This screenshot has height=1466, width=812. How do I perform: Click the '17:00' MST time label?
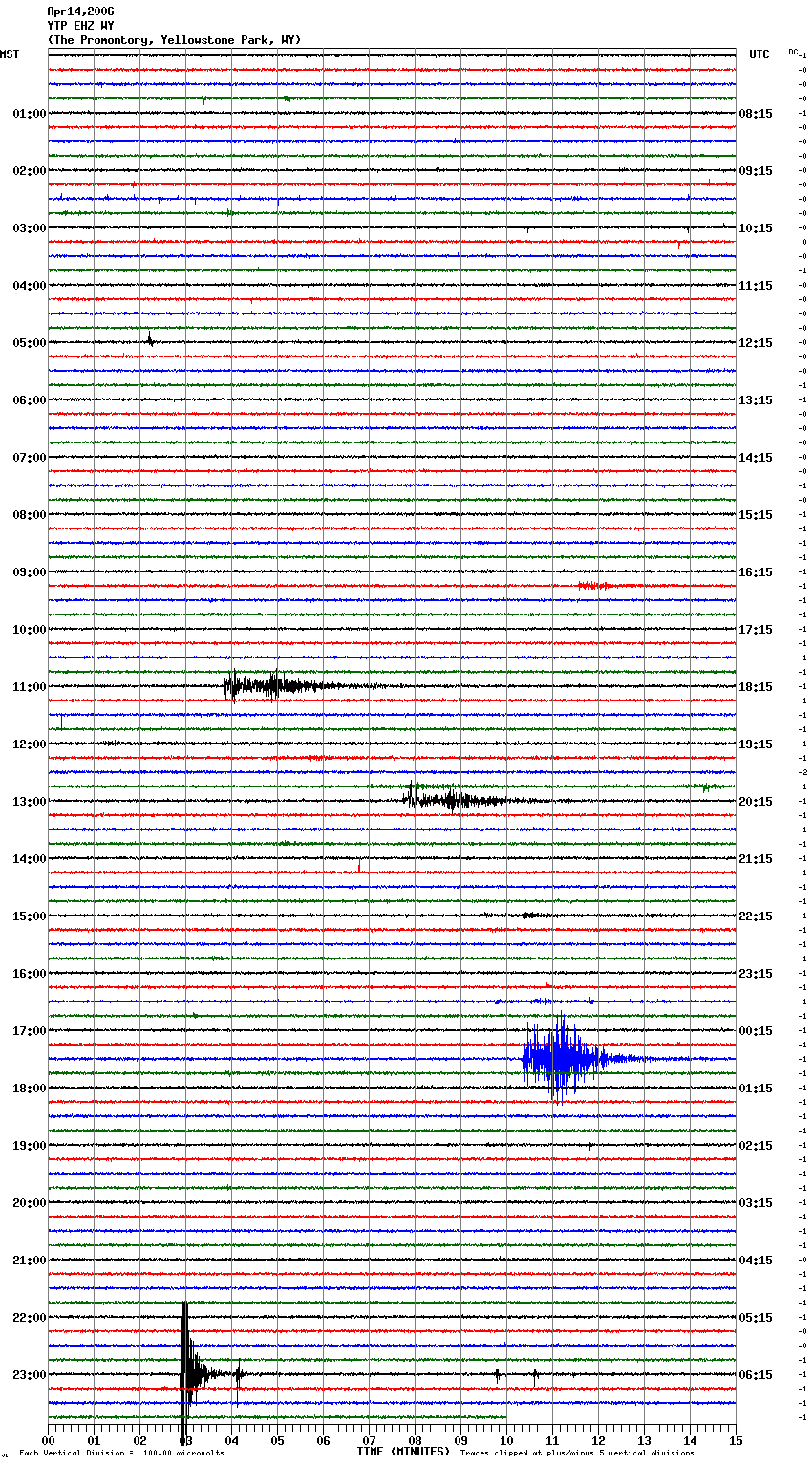(x=30, y=1031)
